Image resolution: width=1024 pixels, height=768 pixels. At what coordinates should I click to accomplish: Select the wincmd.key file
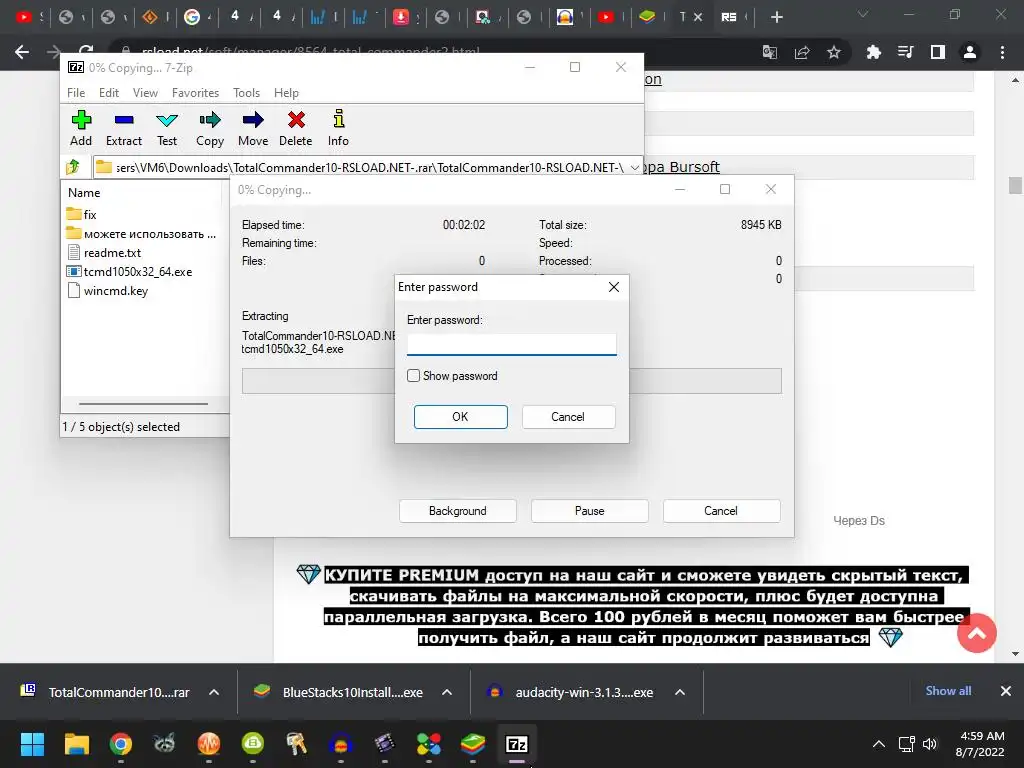[x=108, y=291]
